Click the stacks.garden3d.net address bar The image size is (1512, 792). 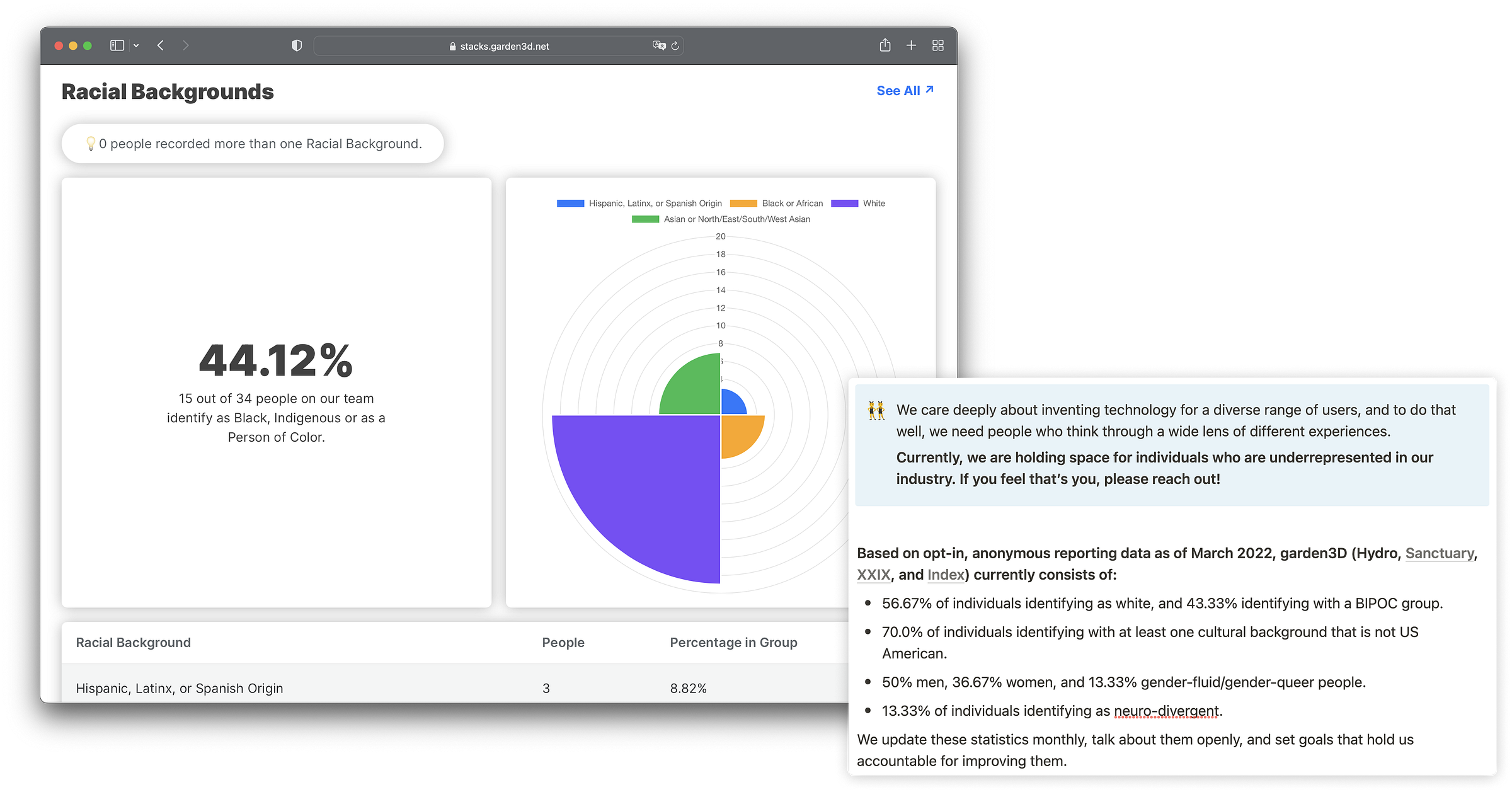click(498, 46)
